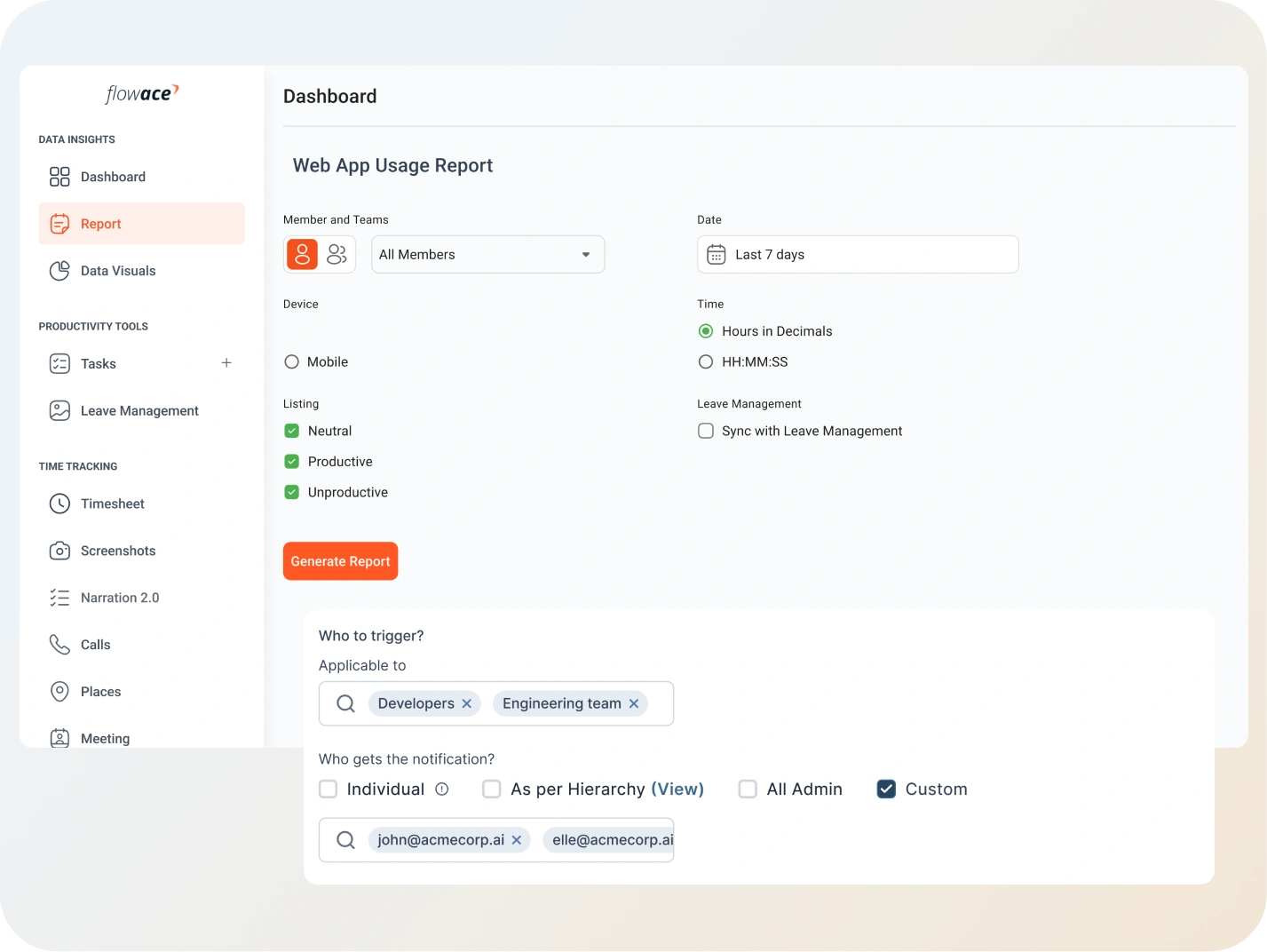
Task: Select the single member icon filter
Action: [x=302, y=255]
